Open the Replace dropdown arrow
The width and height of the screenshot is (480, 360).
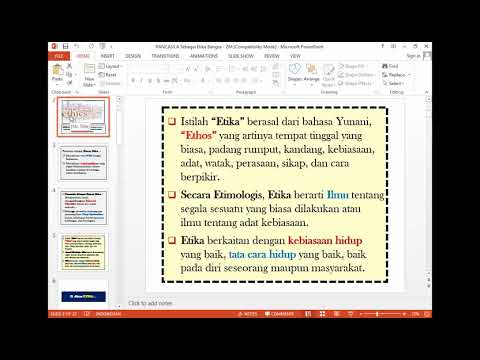coord(409,75)
